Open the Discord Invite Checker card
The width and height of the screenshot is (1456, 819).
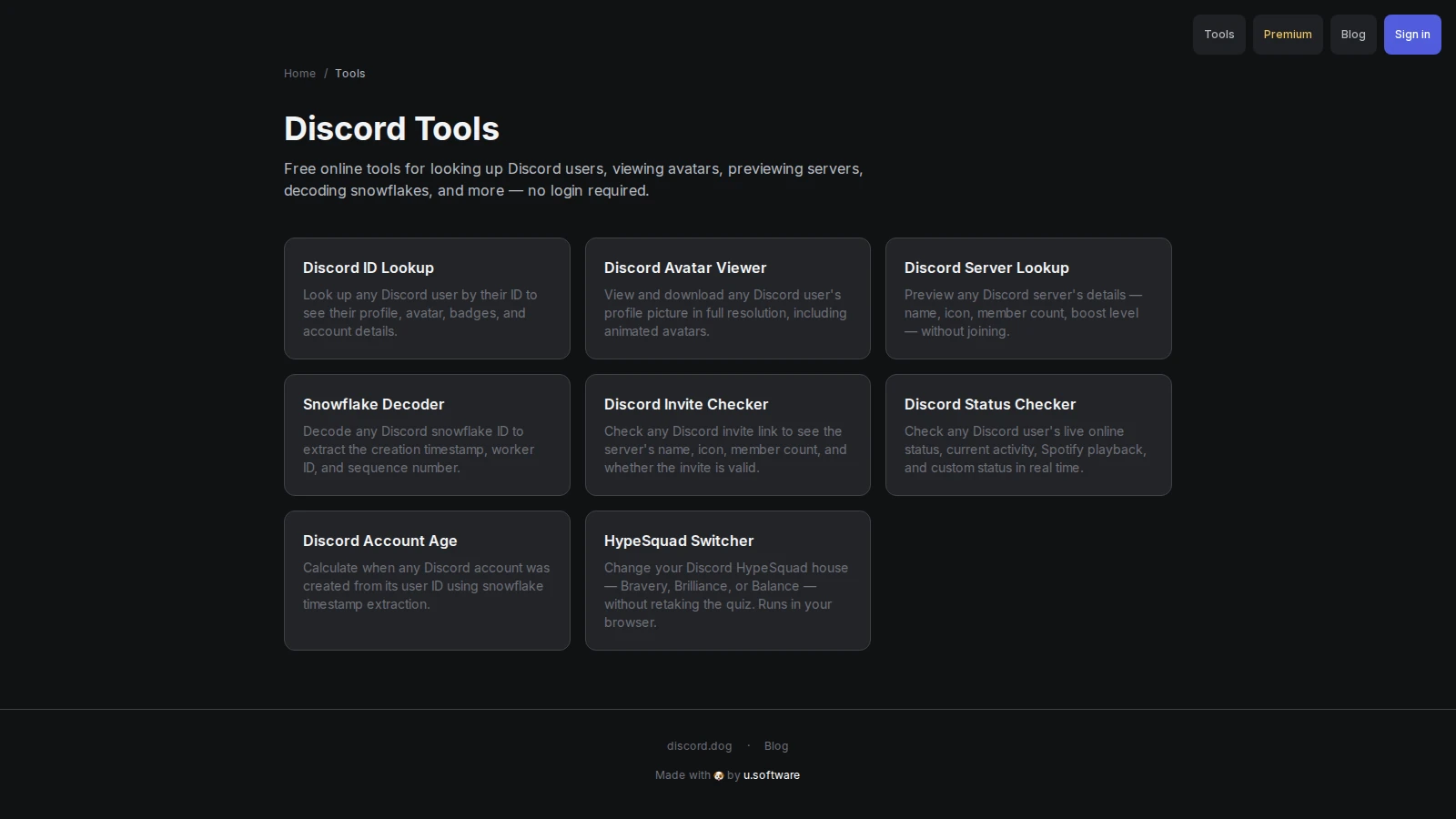pyautogui.click(x=728, y=435)
